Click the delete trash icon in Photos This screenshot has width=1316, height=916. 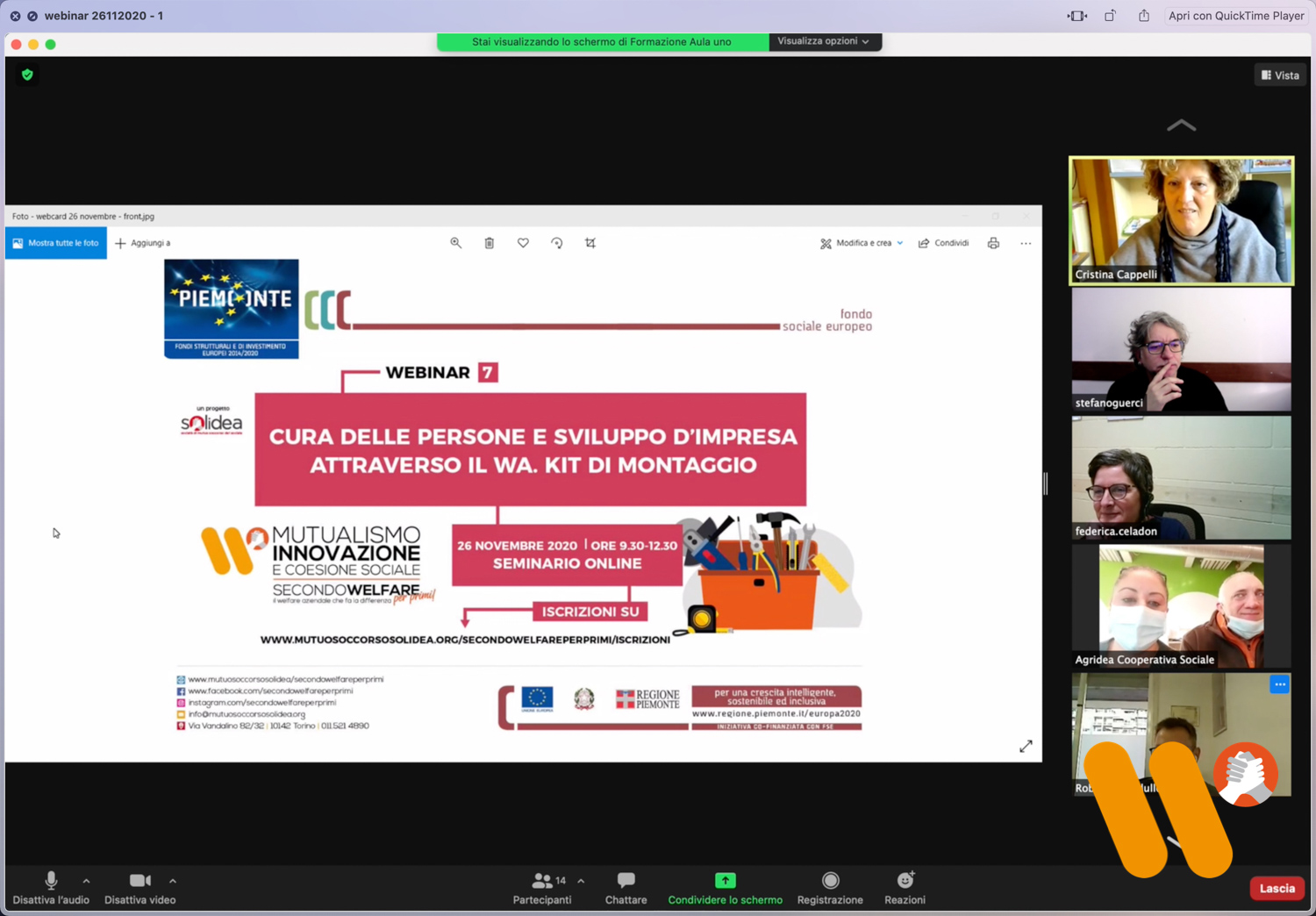pyautogui.click(x=490, y=243)
